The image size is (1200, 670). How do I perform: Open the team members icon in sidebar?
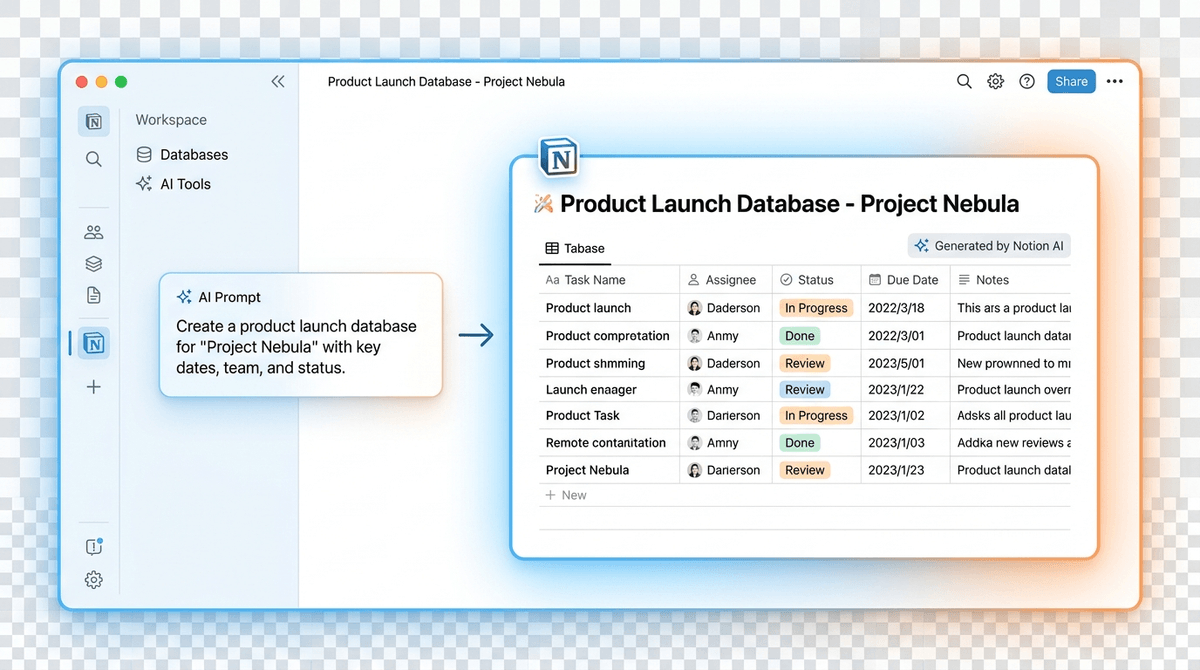93,232
